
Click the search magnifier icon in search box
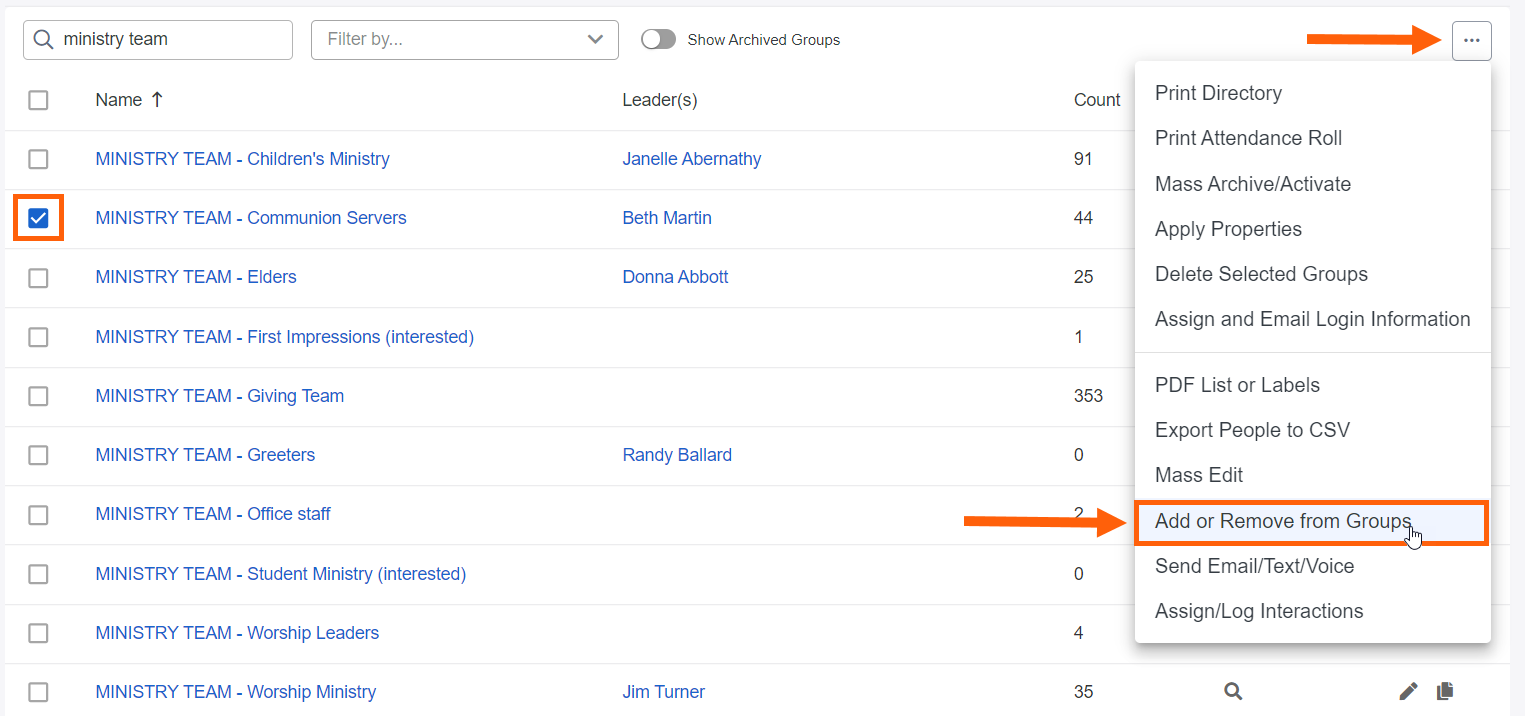[43, 40]
